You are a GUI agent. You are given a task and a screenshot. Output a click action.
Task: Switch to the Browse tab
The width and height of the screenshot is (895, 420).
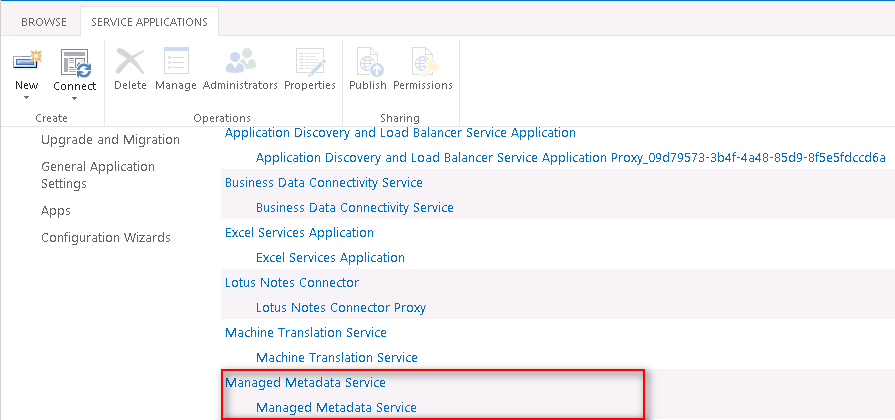[x=44, y=22]
